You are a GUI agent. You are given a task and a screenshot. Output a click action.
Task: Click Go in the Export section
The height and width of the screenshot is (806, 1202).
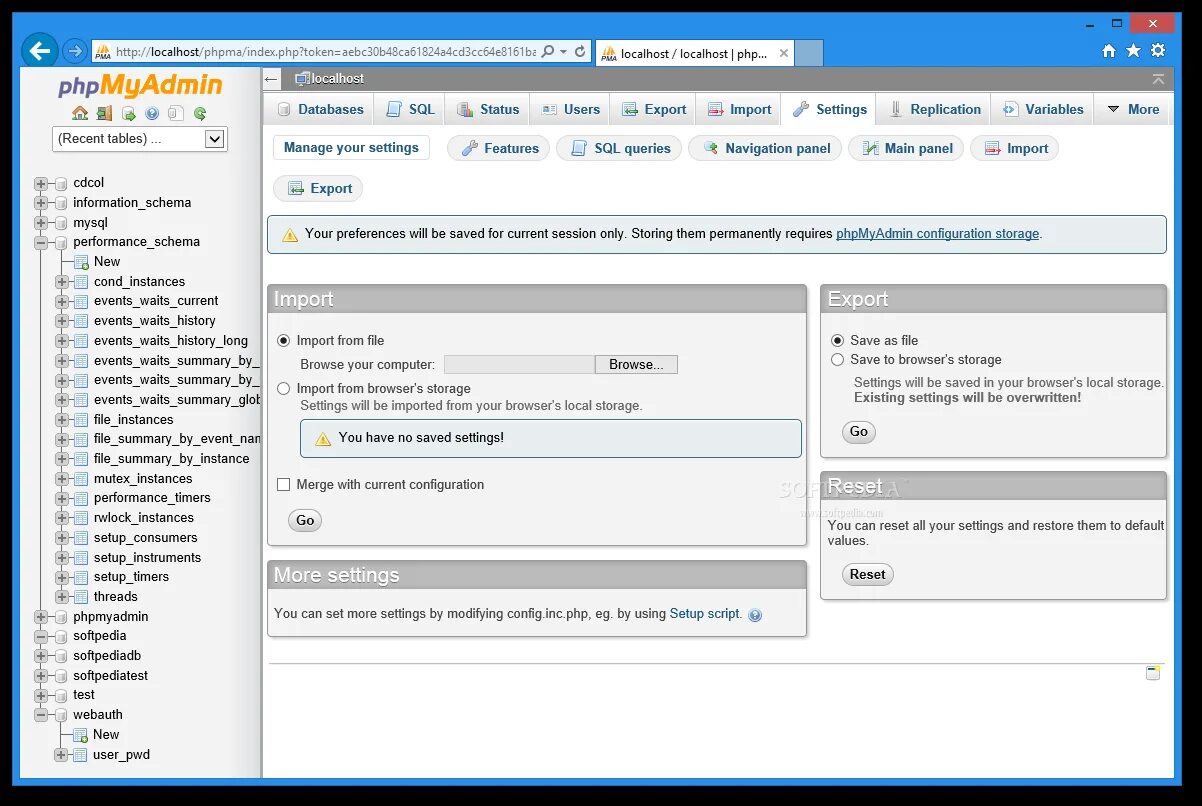click(859, 433)
